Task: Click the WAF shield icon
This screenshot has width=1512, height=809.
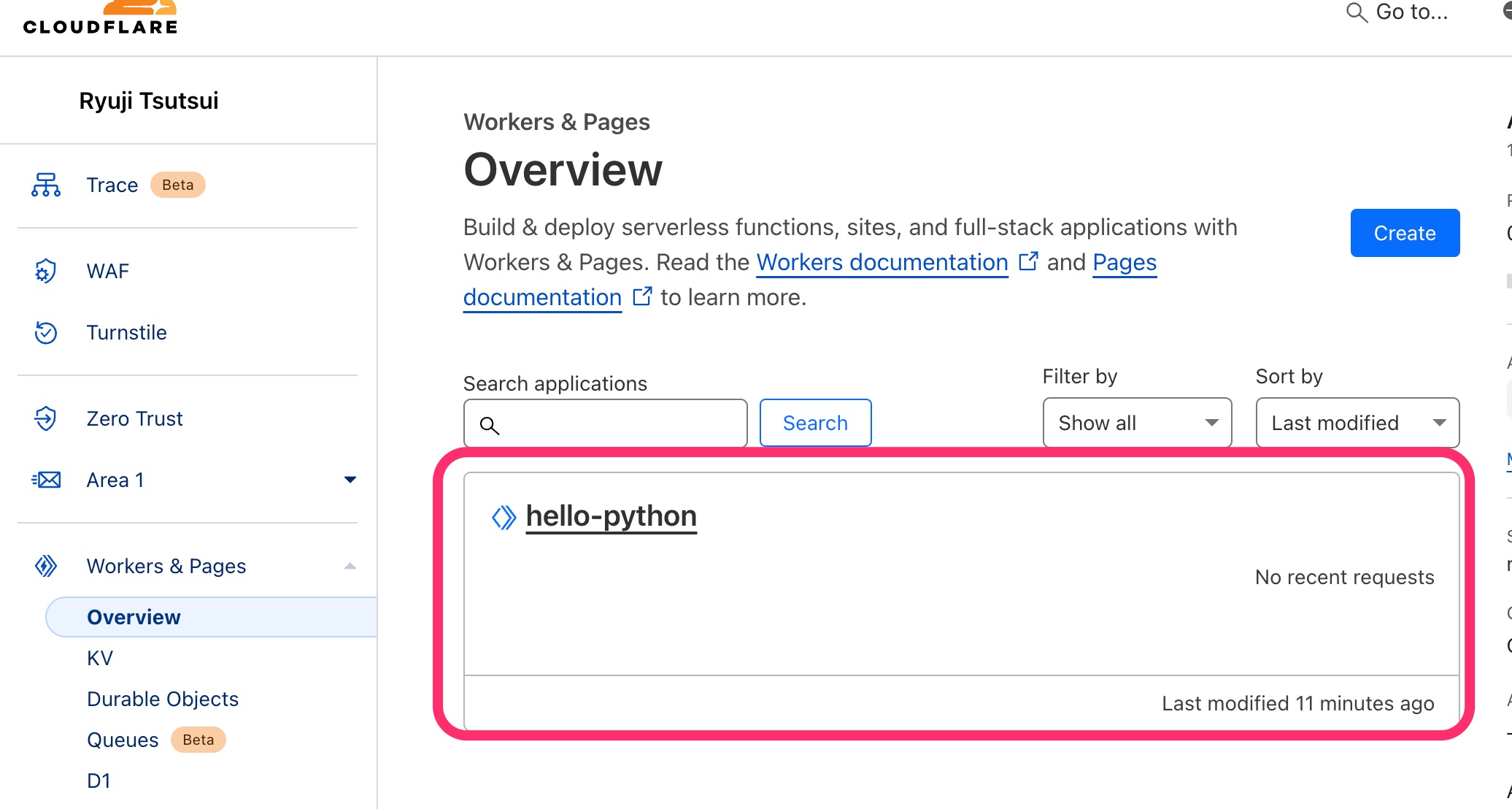Action: (45, 271)
